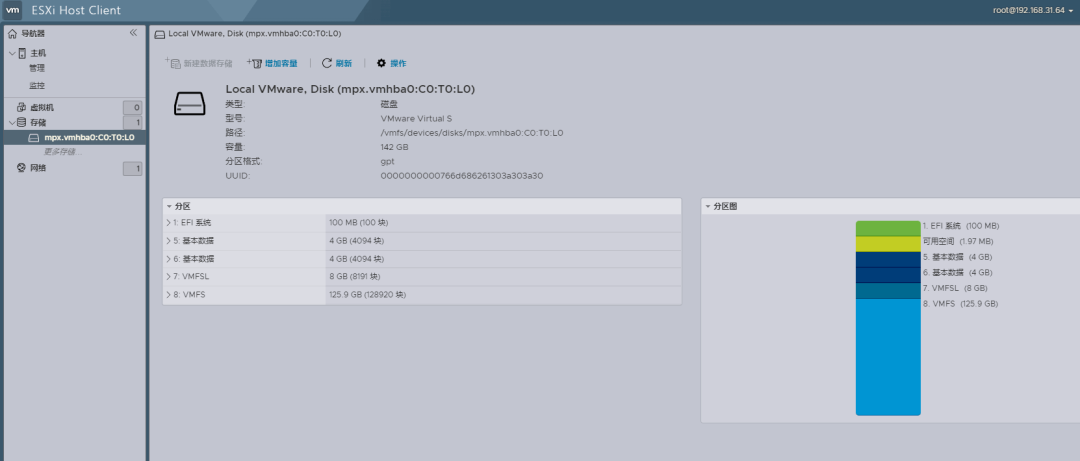Screen dimensions: 1080x461
Task: Click the ESXi Host Client title
Action: 76,10
